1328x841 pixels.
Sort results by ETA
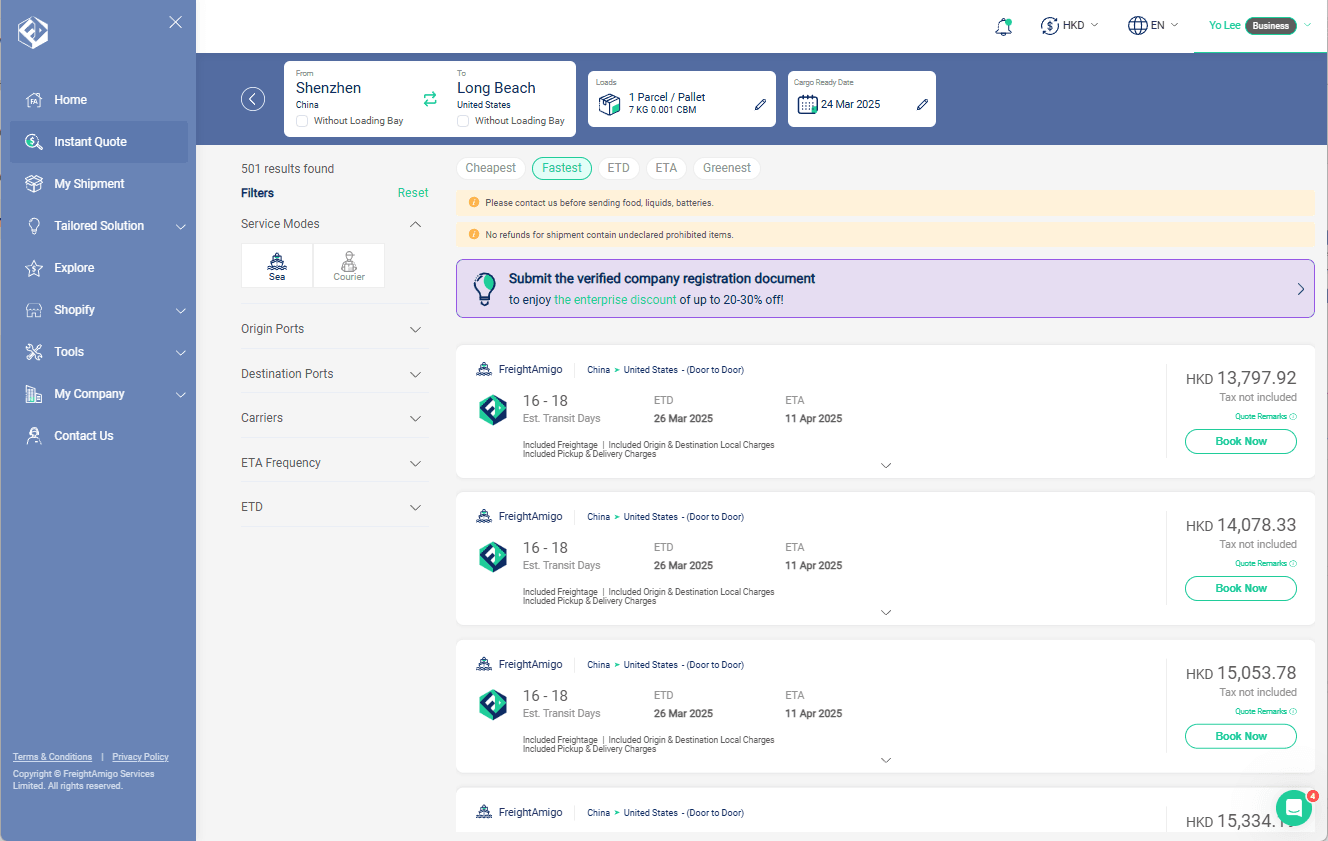pos(666,168)
